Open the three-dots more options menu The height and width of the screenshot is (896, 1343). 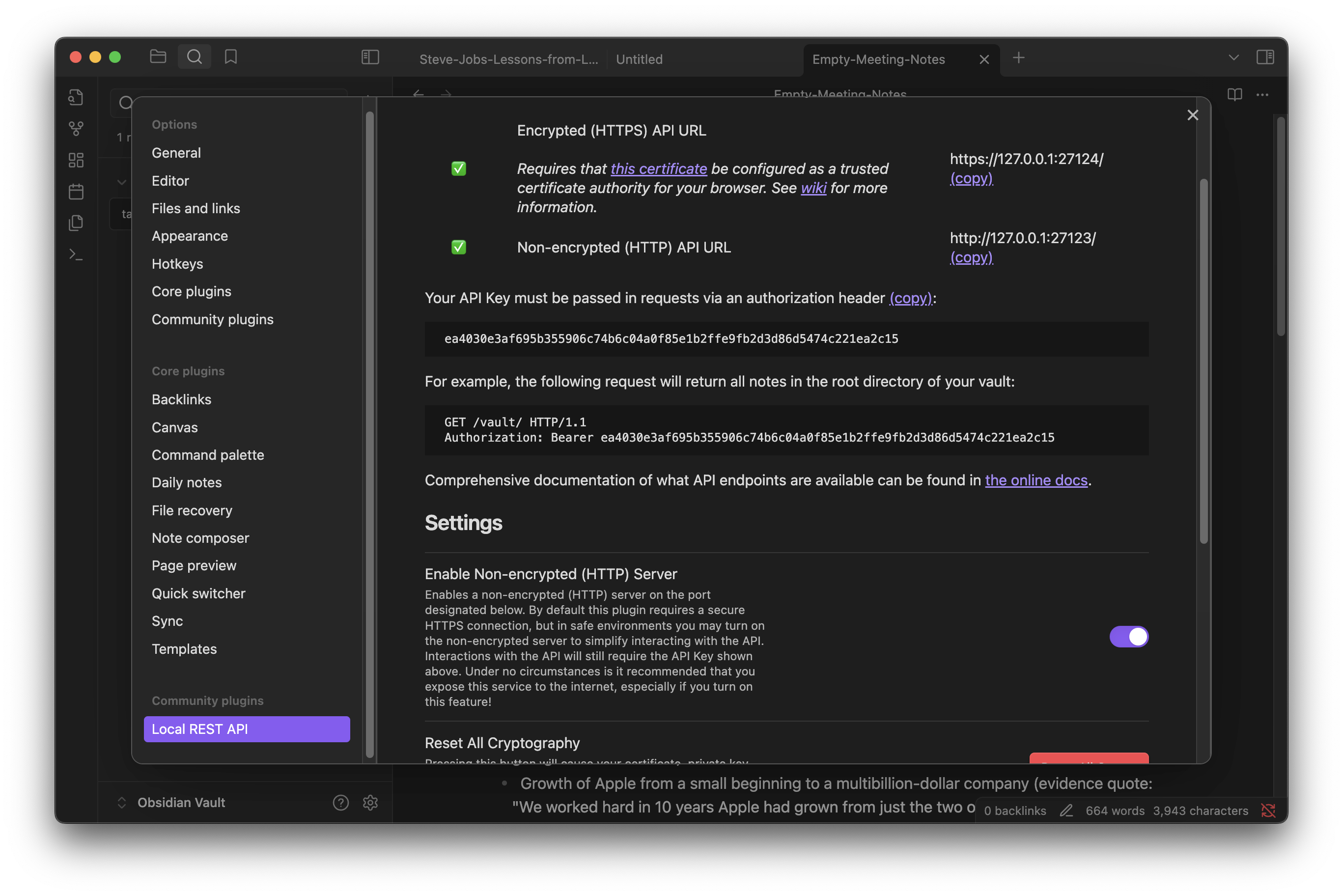click(1262, 95)
